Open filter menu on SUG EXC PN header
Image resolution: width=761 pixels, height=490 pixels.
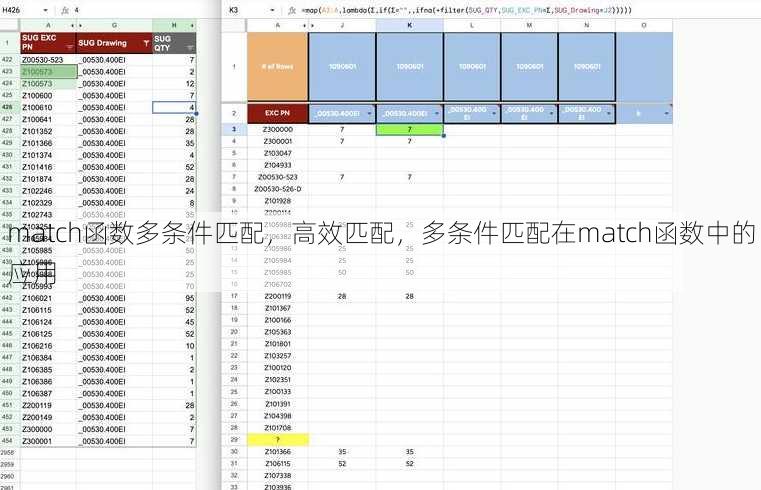[69, 47]
